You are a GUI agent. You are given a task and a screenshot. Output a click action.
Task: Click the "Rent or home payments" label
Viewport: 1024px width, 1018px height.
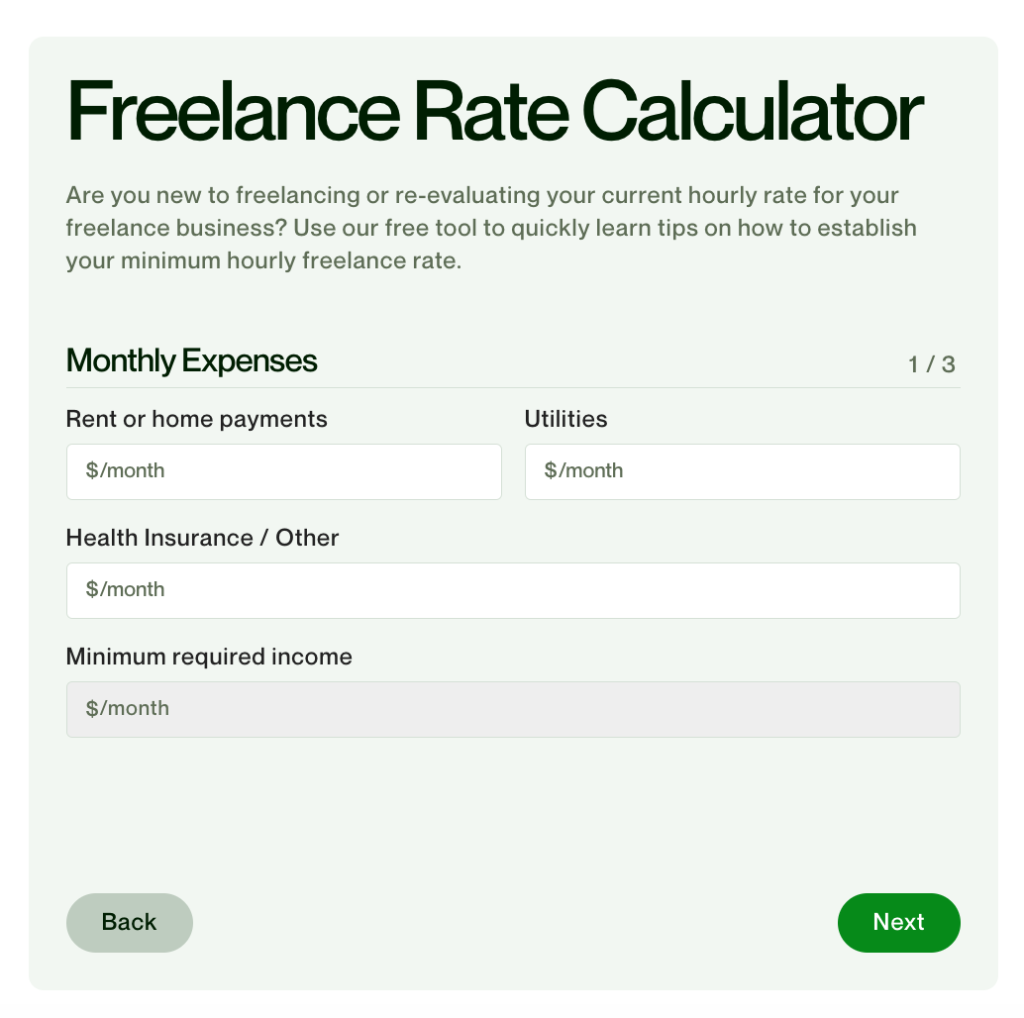[x=196, y=419]
